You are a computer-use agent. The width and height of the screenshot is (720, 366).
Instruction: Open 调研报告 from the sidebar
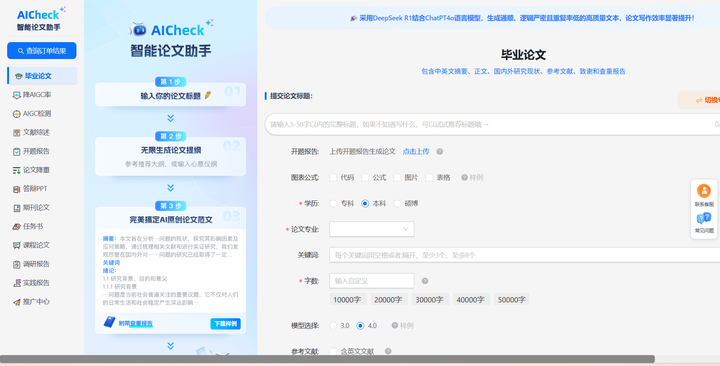click(31, 264)
